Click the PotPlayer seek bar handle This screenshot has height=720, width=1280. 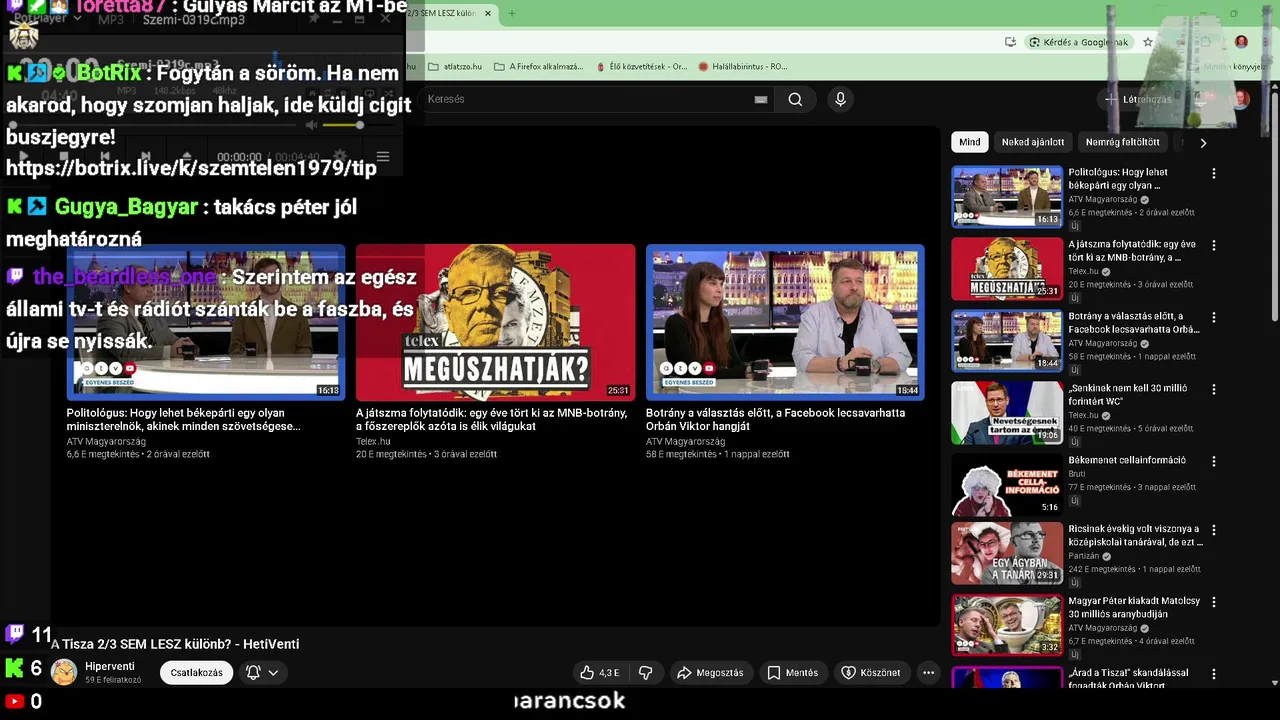click(12, 126)
